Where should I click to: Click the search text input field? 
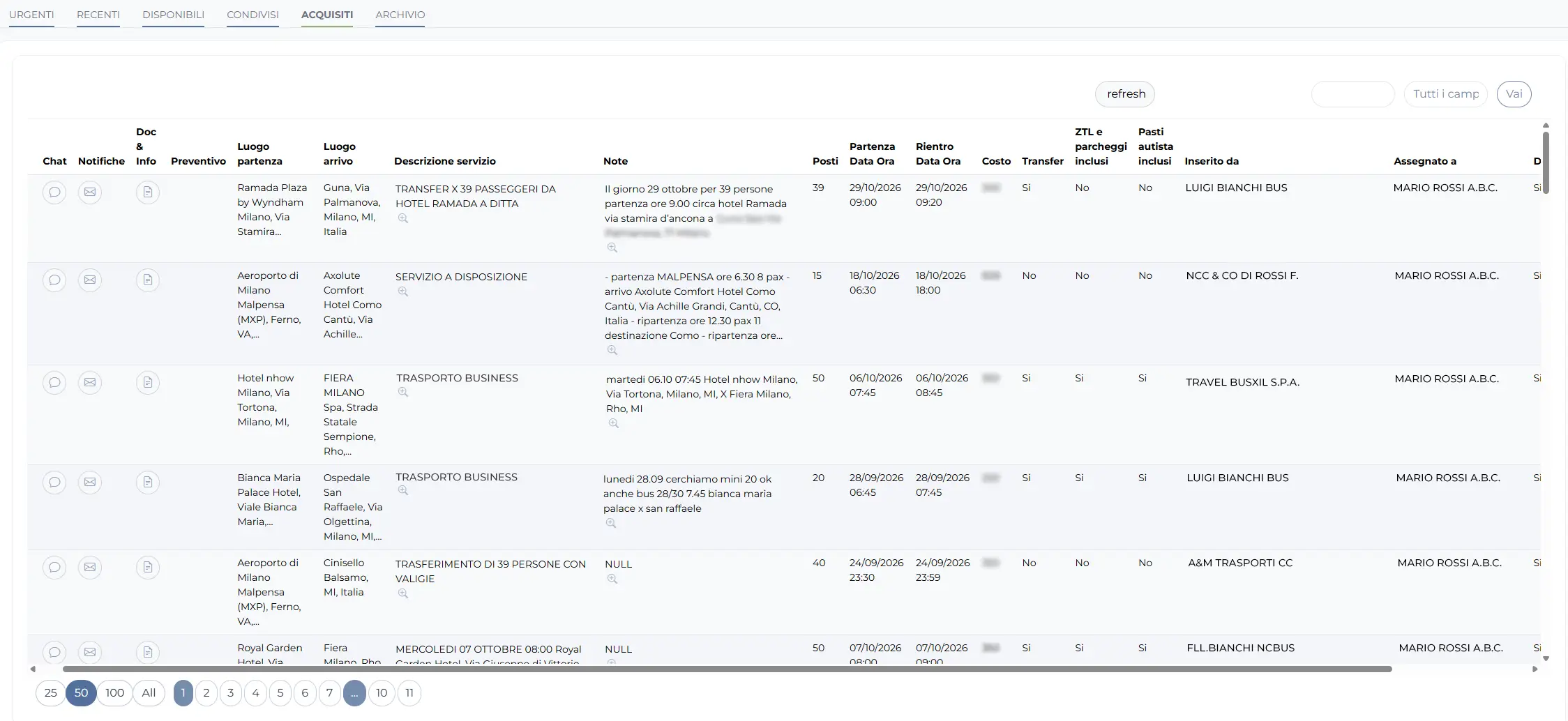1353,94
